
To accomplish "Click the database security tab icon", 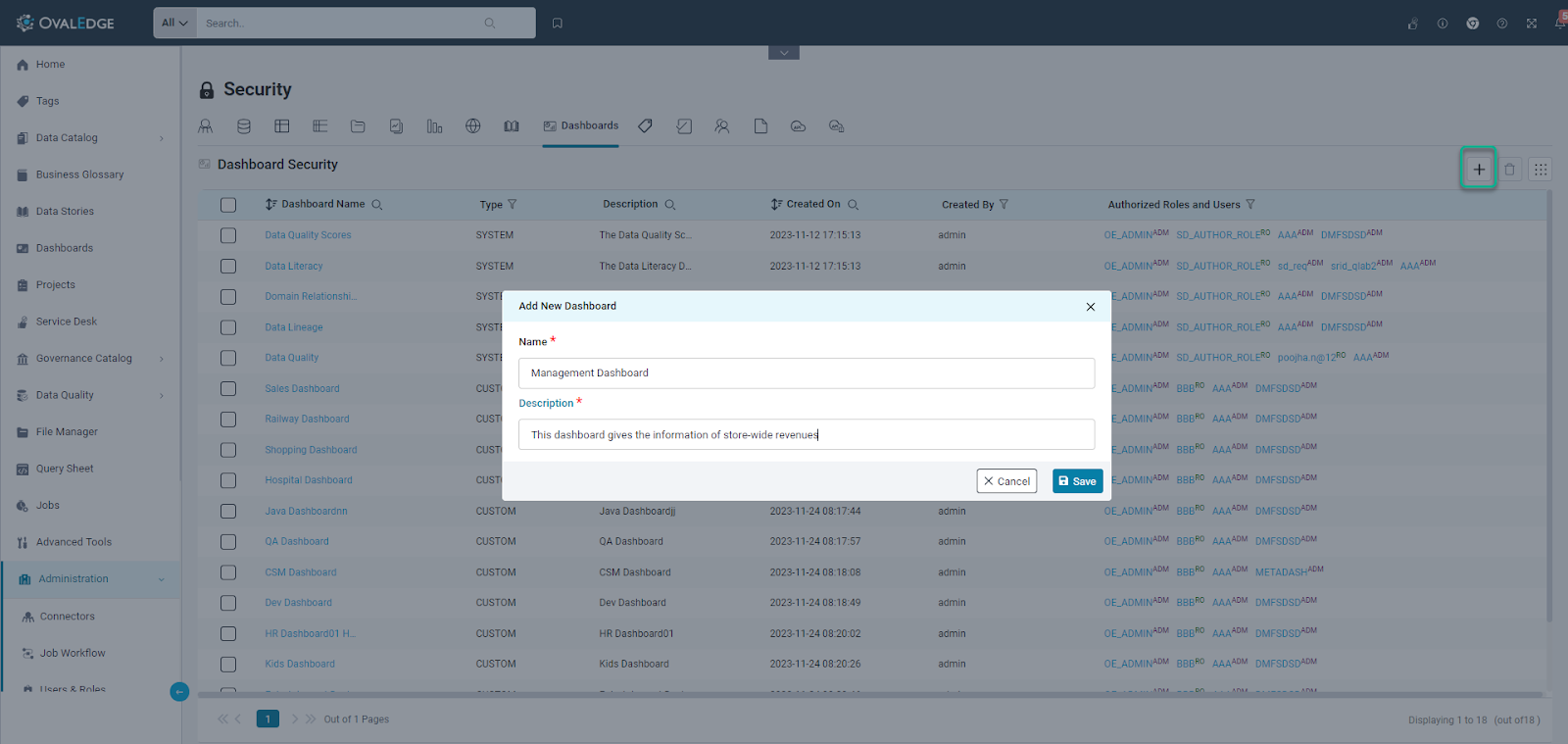I will [244, 126].
